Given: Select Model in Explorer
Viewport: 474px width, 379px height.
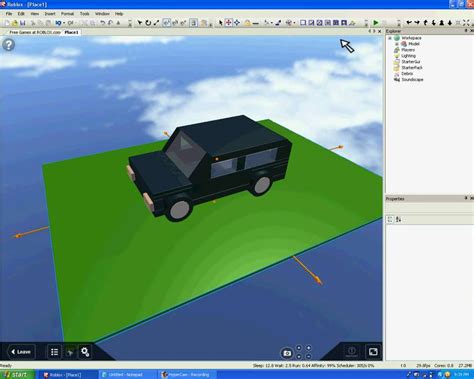Looking at the screenshot, I should 413,44.
